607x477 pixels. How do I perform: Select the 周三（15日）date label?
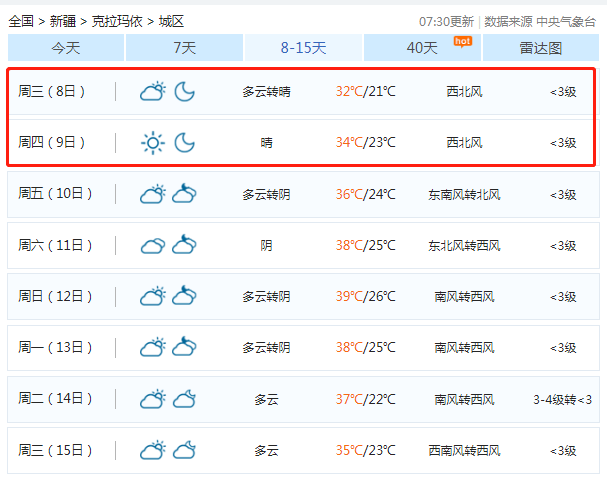click(55, 450)
